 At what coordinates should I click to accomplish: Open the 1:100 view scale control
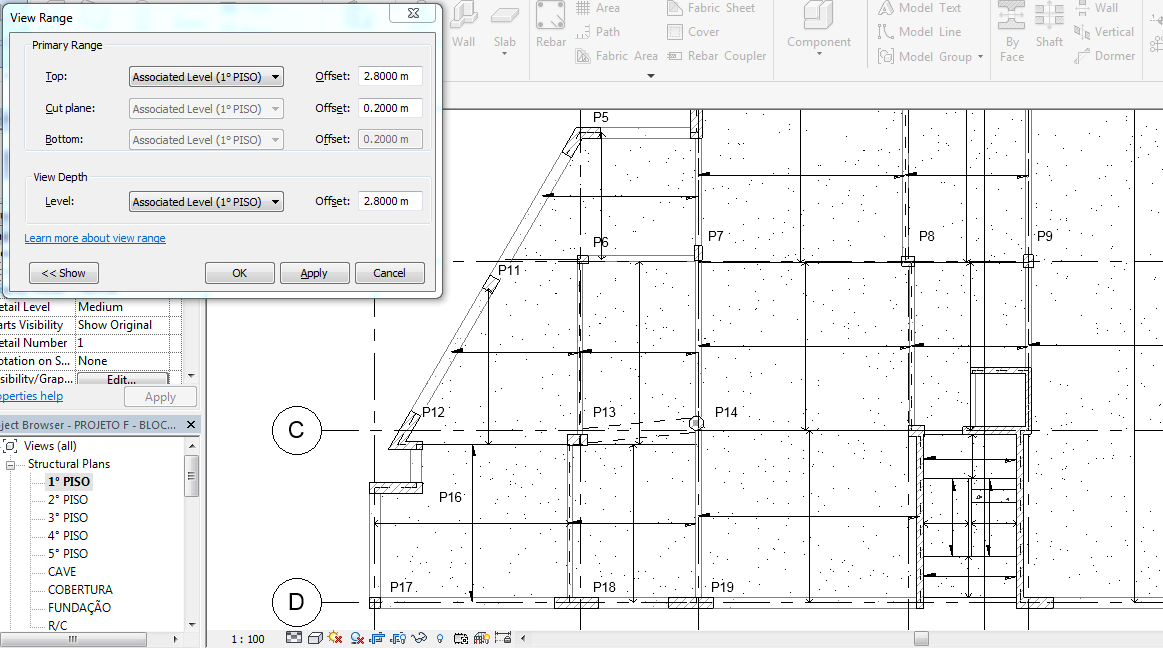(x=247, y=637)
